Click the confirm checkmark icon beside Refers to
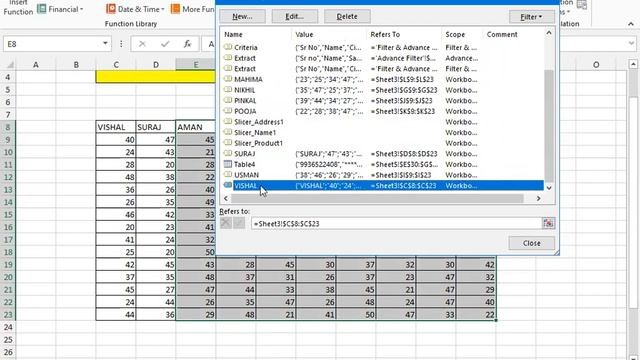This screenshot has width=640, height=360. [x=239, y=223]
